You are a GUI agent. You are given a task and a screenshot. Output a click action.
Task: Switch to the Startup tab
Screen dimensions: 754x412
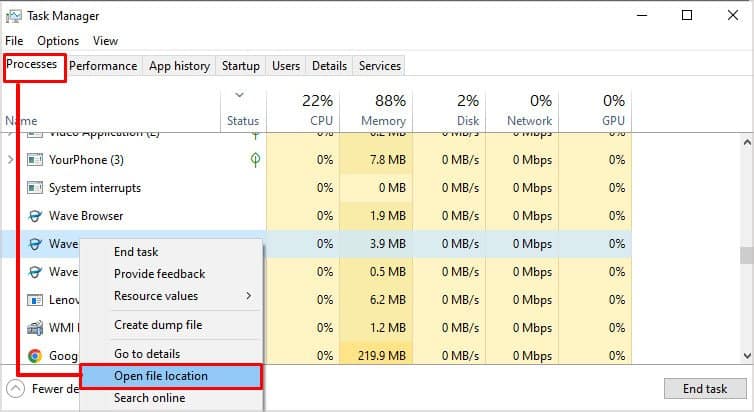click(x=240, y=66)
